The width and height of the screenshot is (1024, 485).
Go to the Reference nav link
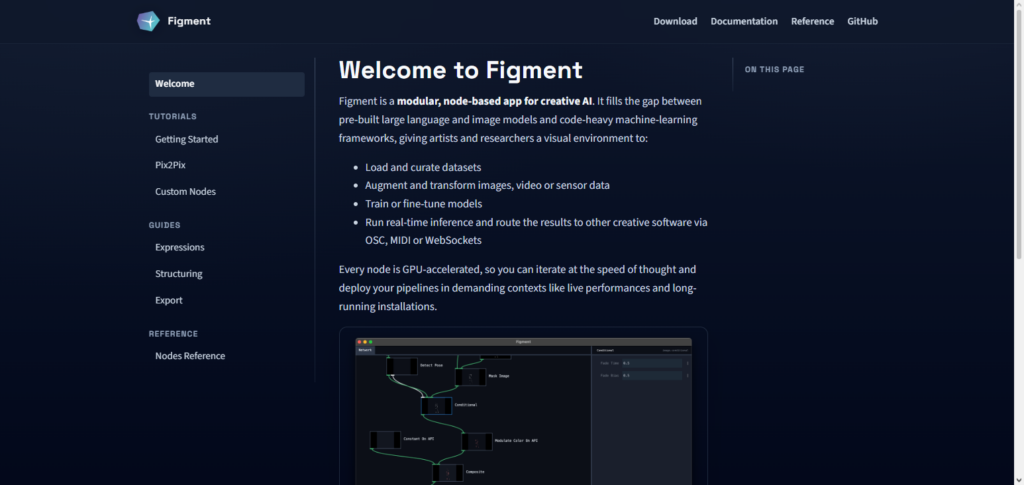(x=812, y=21)
